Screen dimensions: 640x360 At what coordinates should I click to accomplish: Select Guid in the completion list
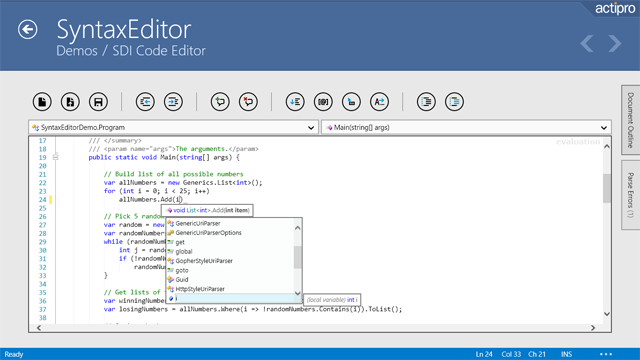(x=230, y=280)
